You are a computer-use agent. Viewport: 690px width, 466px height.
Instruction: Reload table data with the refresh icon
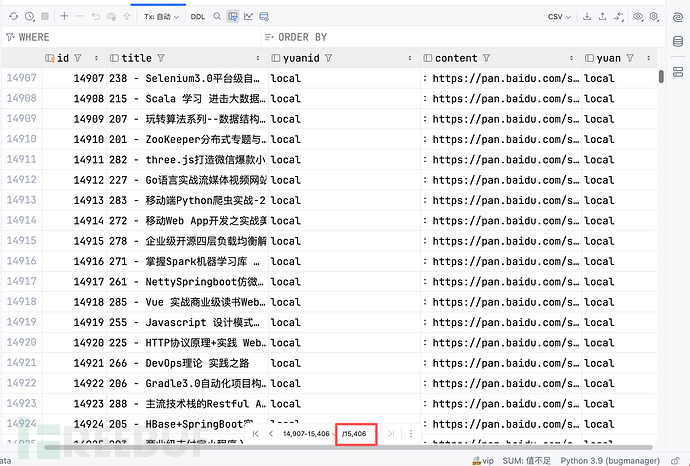pyautogui.click(x=14, y=17)
